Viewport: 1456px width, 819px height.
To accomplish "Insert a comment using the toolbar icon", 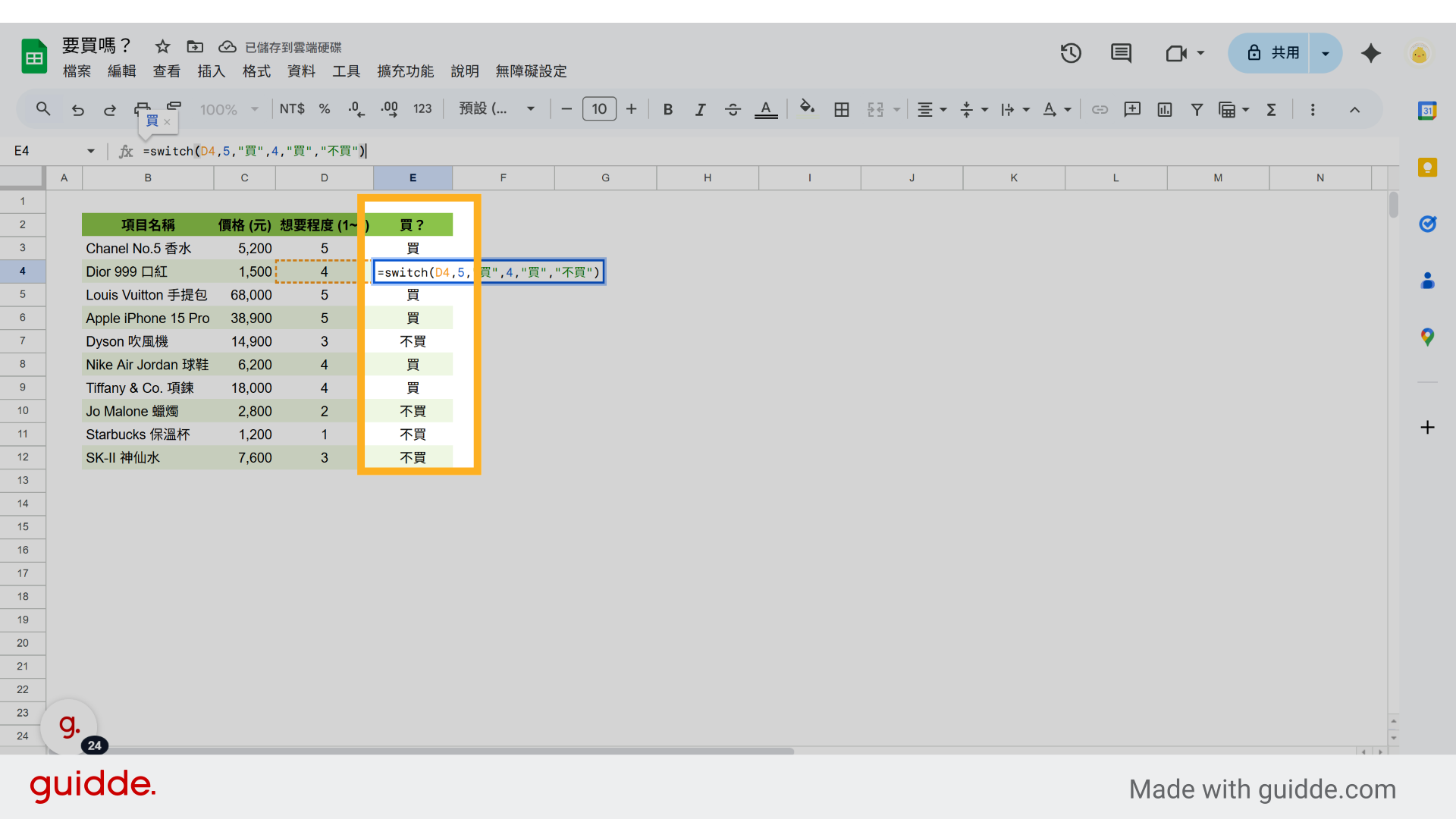I will point(1132,109).
